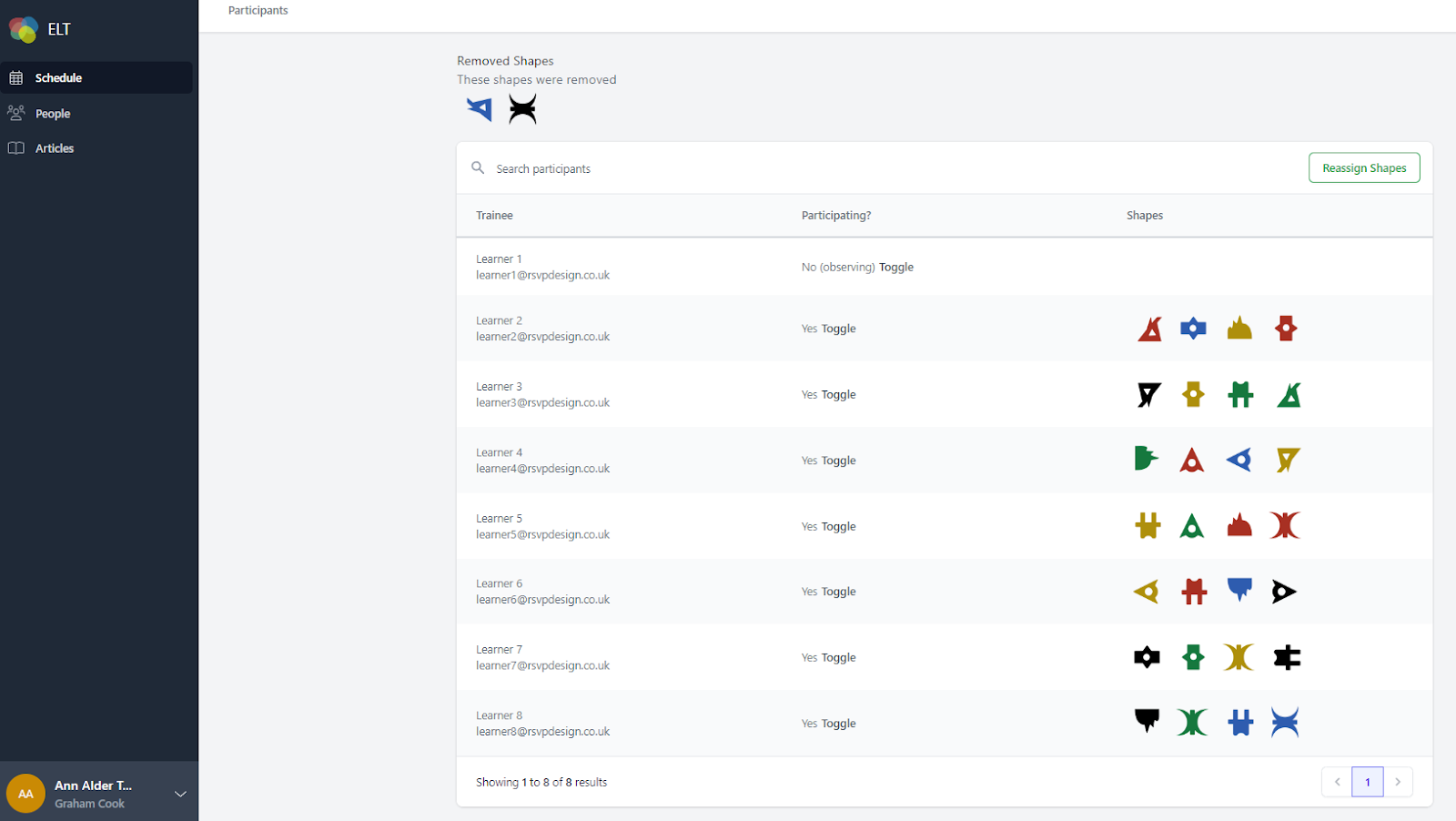Go to the previous results page
The width and height of the screenshot is (1456, 821).
1337,782
